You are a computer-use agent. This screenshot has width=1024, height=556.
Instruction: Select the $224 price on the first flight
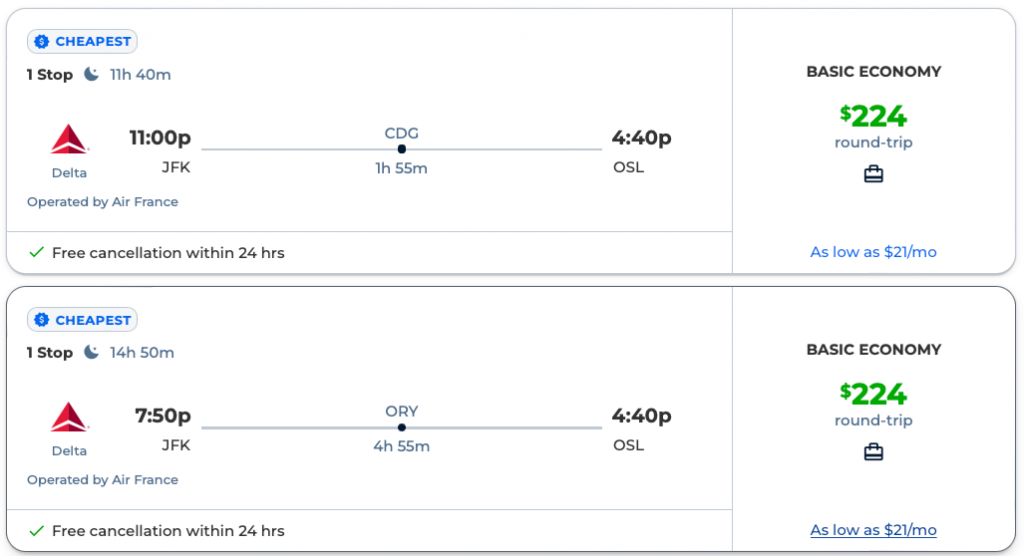[x=873, y=117]
